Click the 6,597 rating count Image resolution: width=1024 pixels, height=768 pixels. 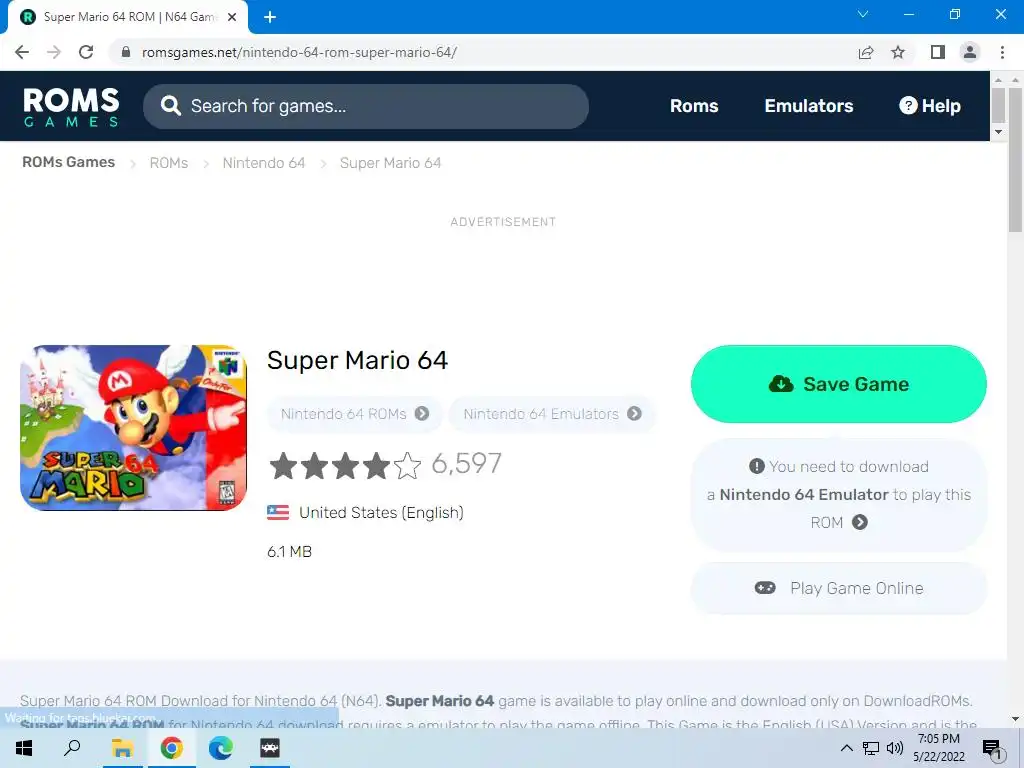click(x=466, y=464)
